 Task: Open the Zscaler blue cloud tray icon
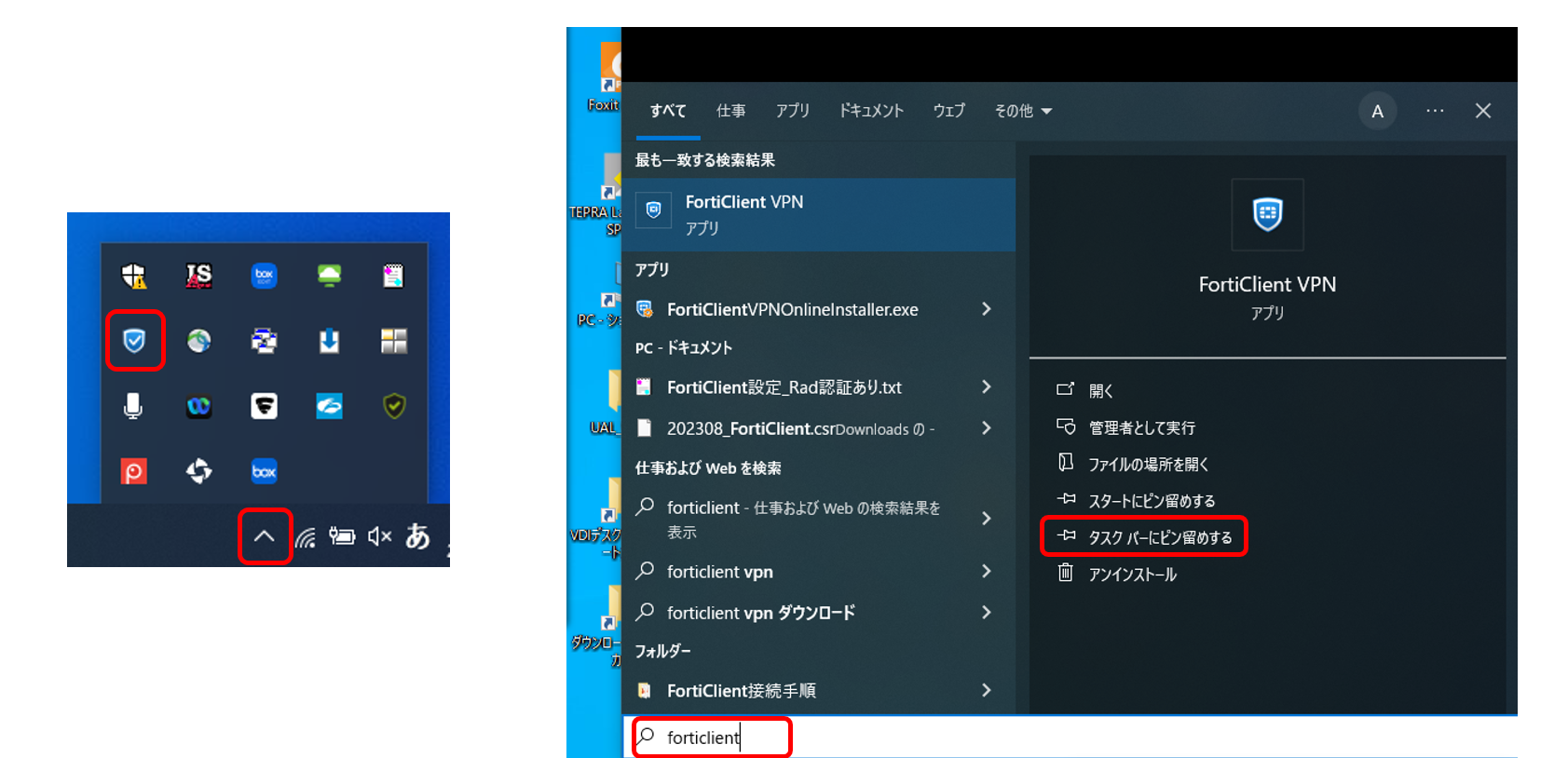[329, 406]
